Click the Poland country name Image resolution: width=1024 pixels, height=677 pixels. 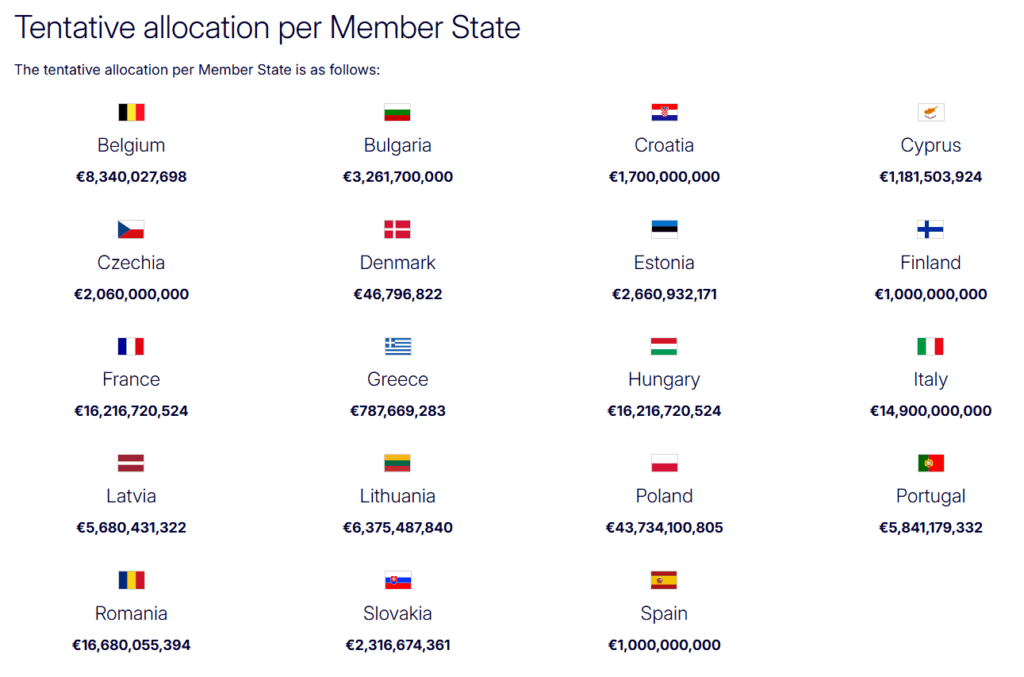click(664, 496)
